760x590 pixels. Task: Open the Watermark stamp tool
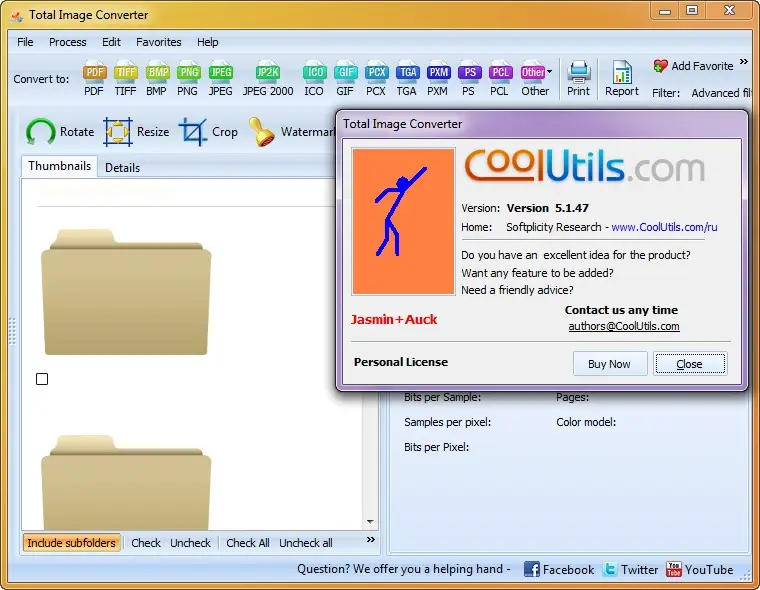291,132
